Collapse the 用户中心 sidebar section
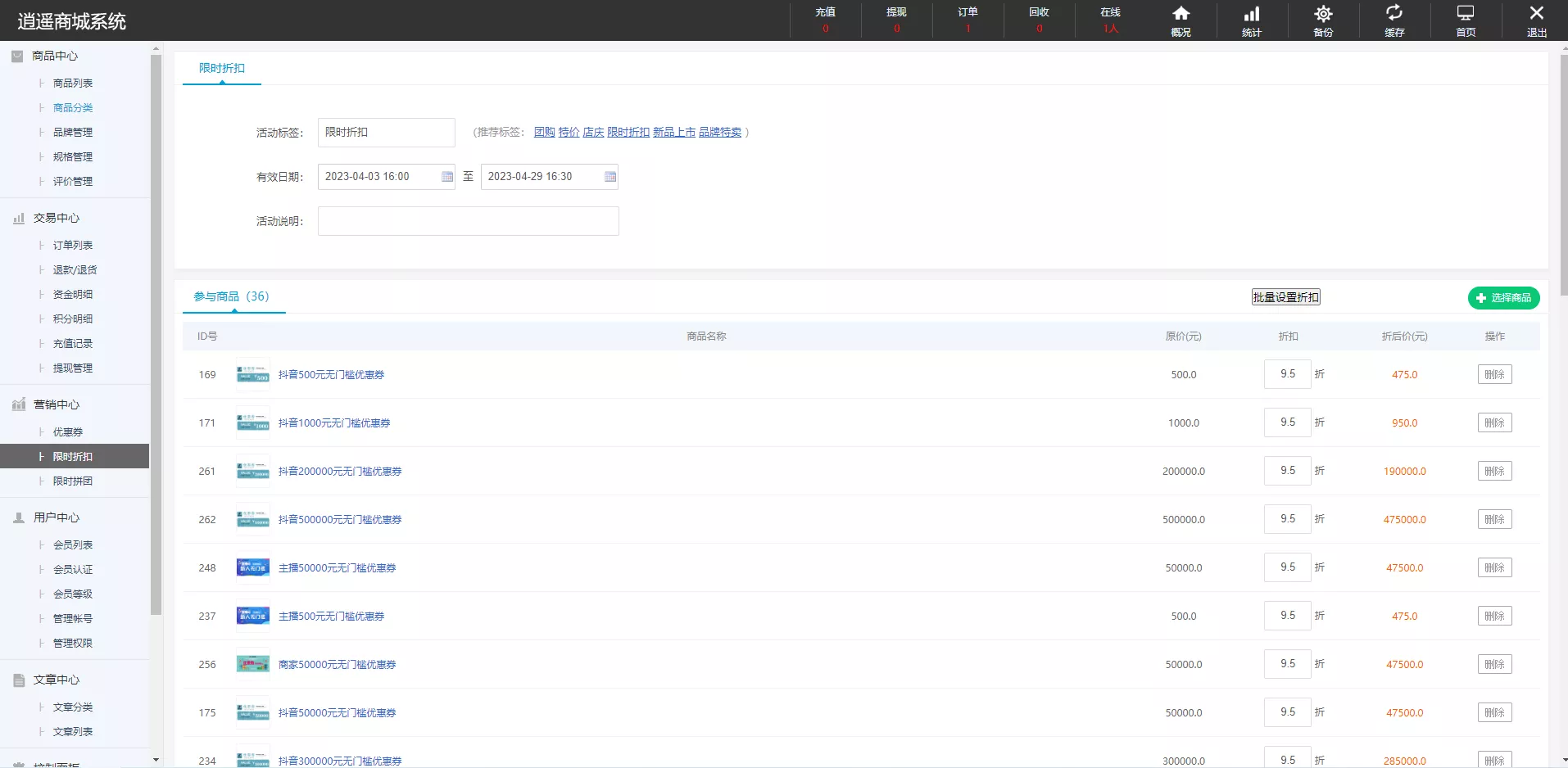The width and height of the screenshot is (1568, 768). coord(56,517)
